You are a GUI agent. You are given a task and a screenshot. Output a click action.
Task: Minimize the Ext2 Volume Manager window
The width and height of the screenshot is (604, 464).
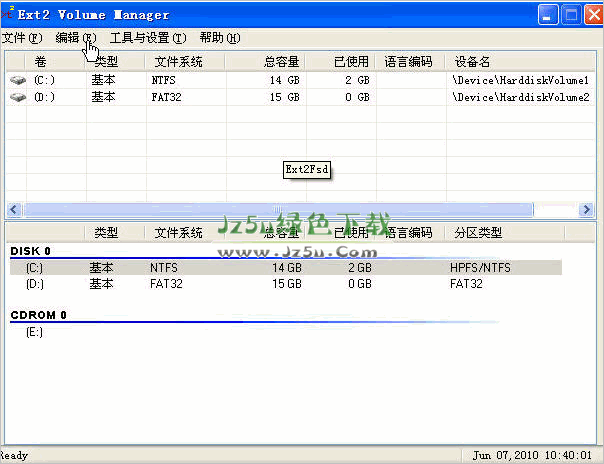pyautogui.click(x=547, y=15)
